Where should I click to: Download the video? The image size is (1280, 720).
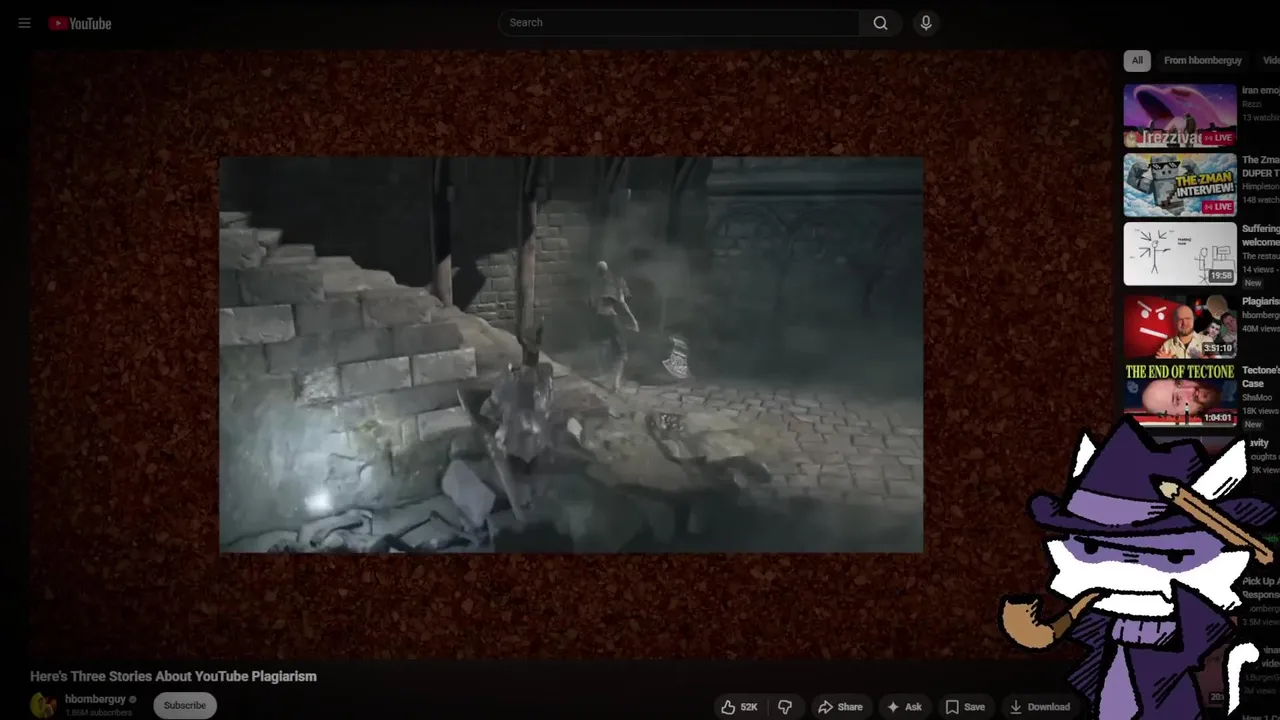point(1040,707)
